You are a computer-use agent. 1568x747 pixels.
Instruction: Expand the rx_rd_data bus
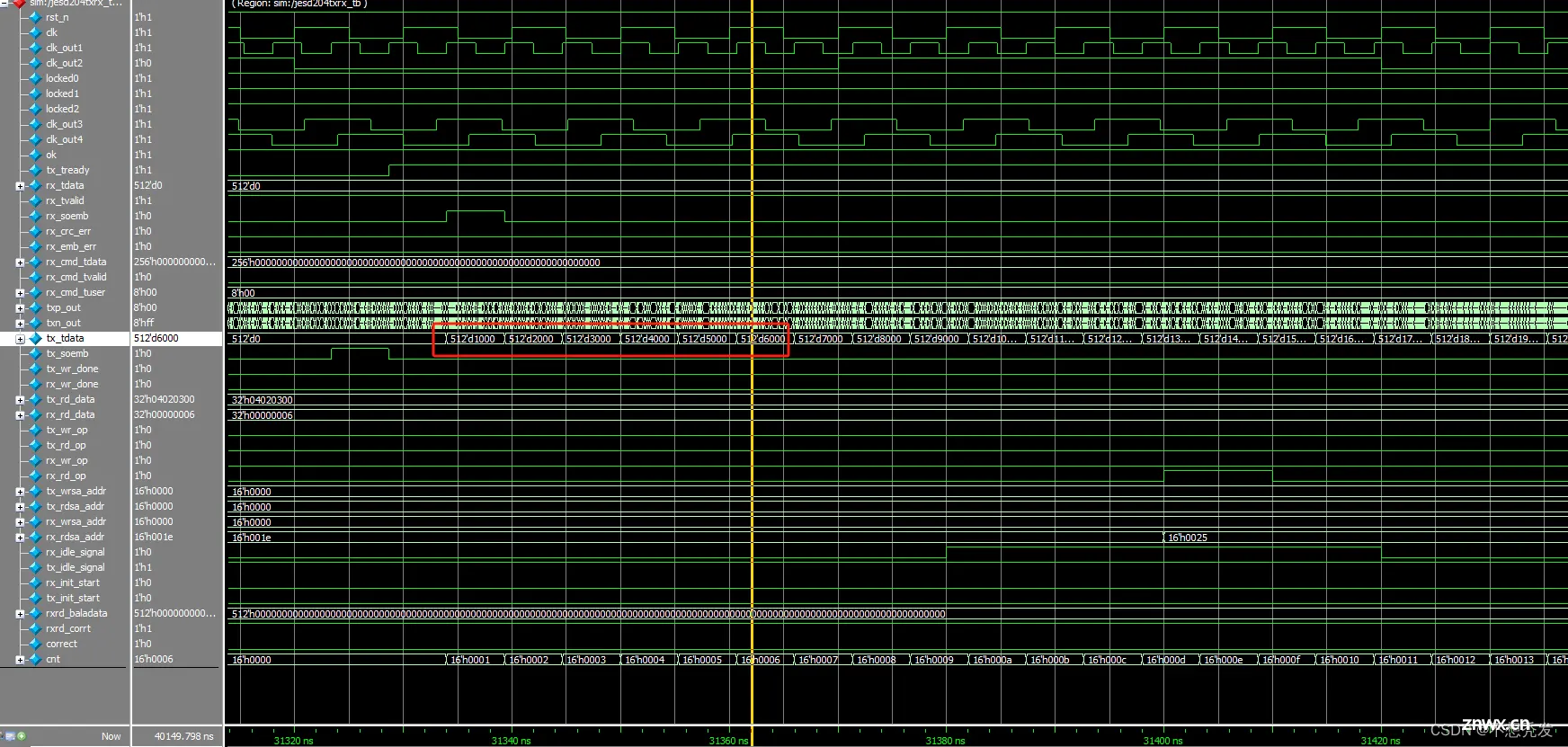20,415
